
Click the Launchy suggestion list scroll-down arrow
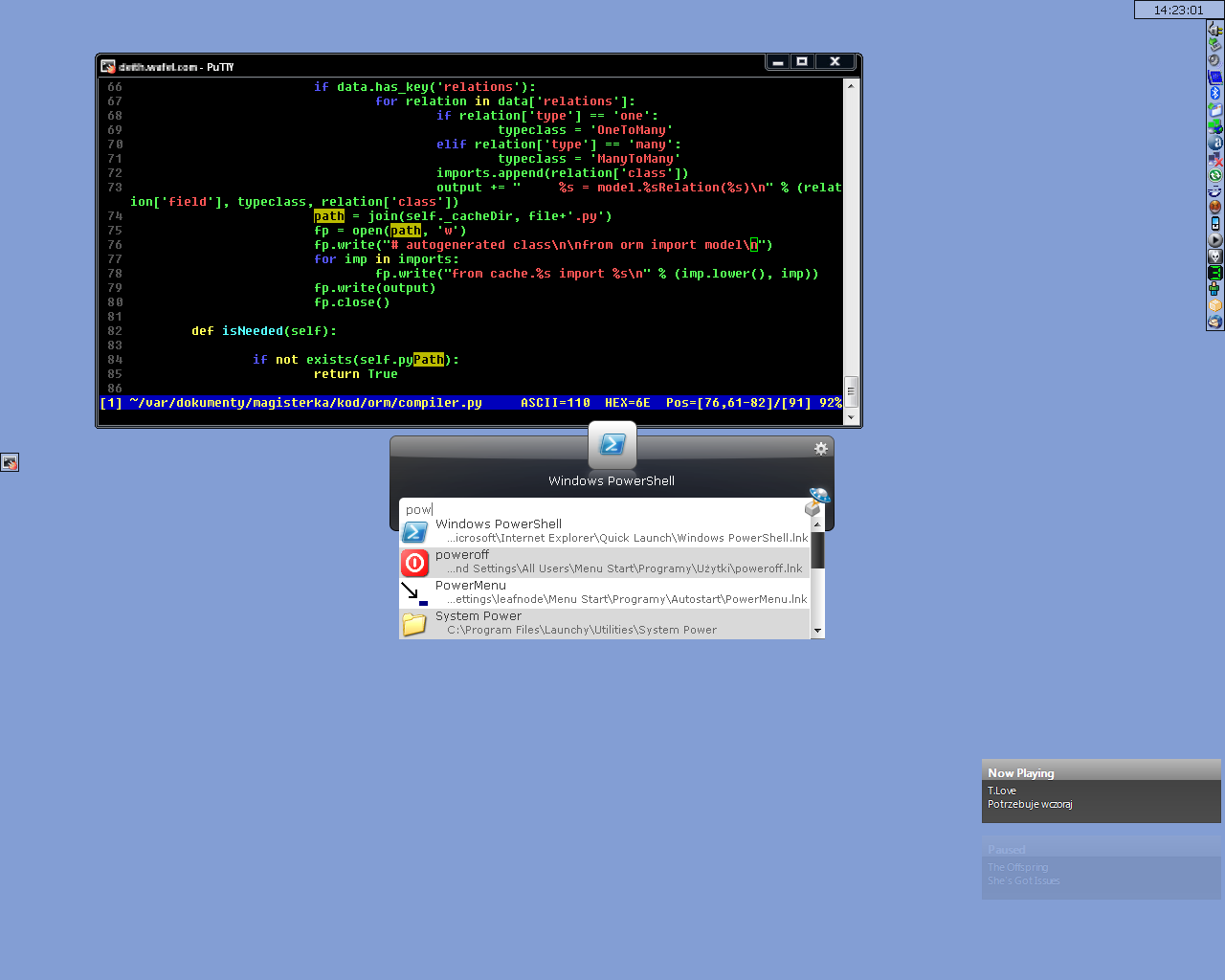pyautogui.click(x=817, y=631)
